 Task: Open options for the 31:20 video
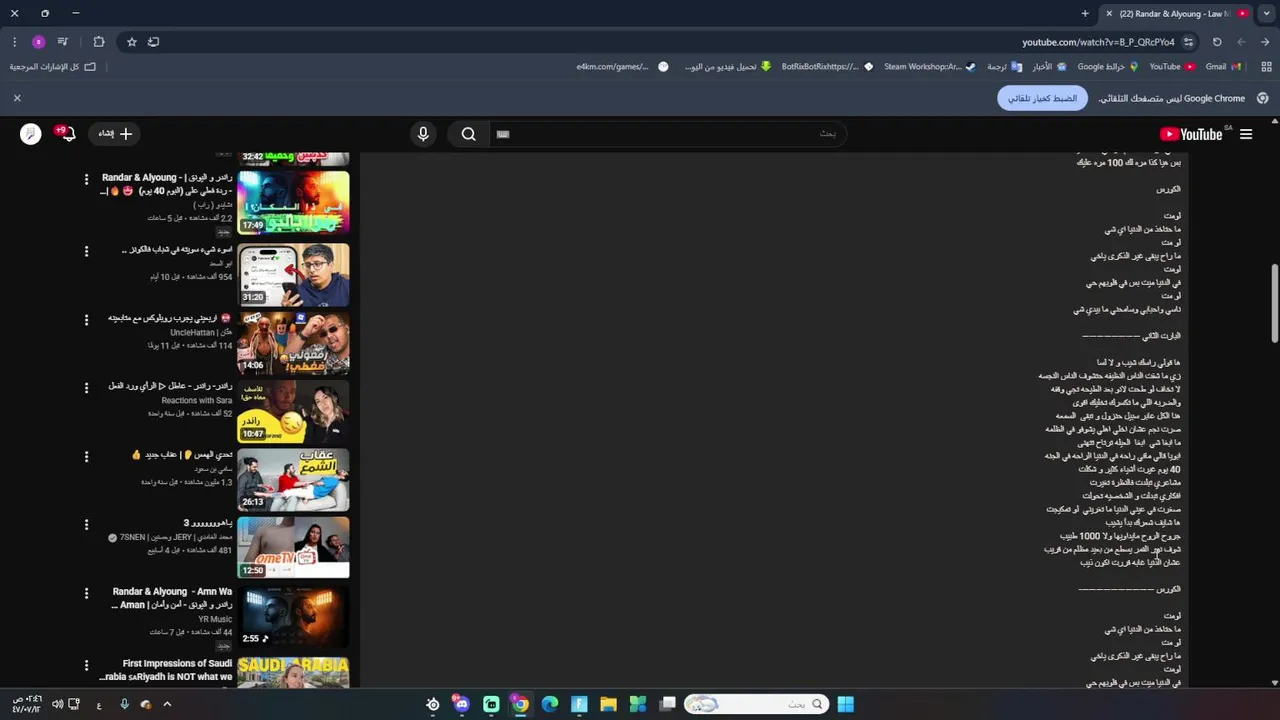[86, 252]
